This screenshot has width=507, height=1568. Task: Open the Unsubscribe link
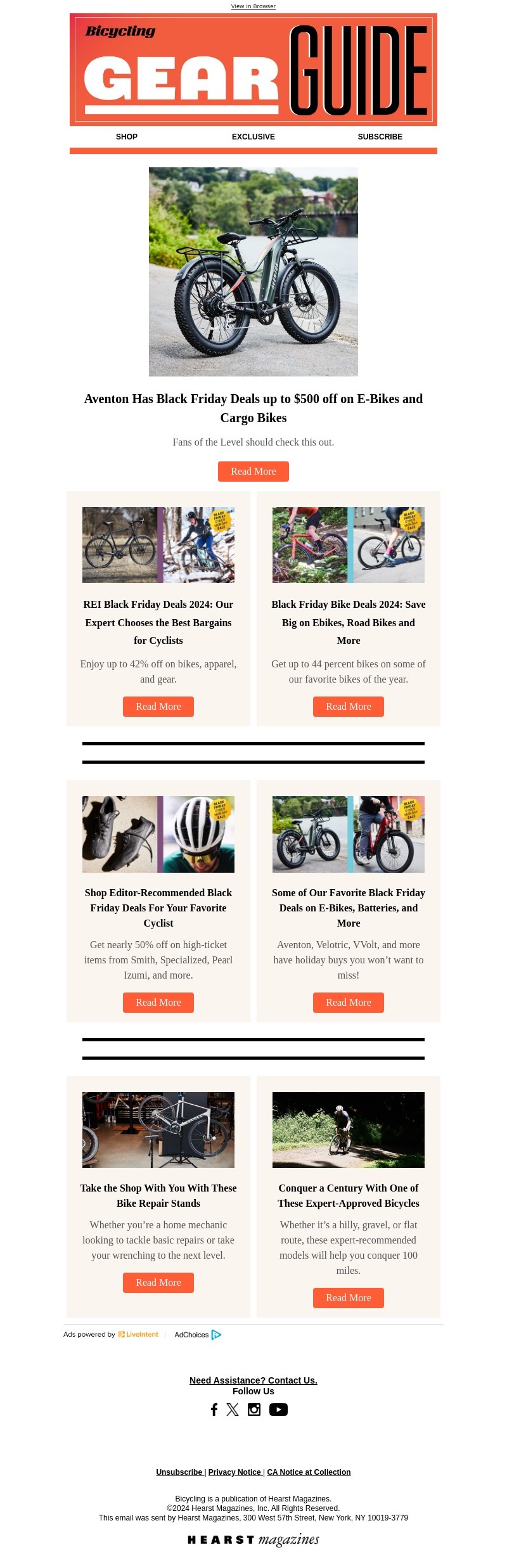[x=179, y=1472]
